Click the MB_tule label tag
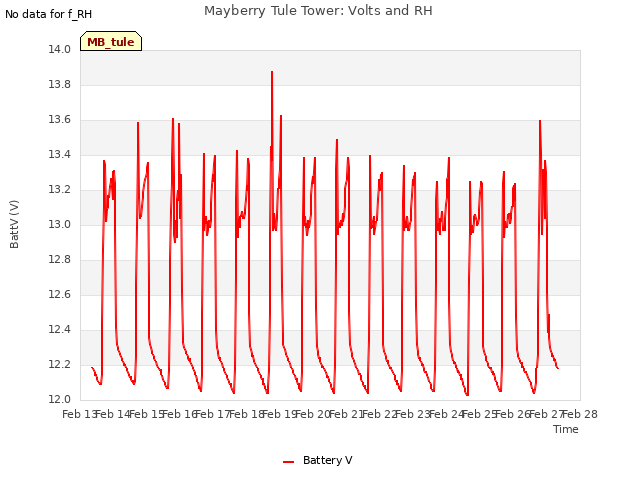The height and width of the screenshot is (480, 640). [111, 42]
